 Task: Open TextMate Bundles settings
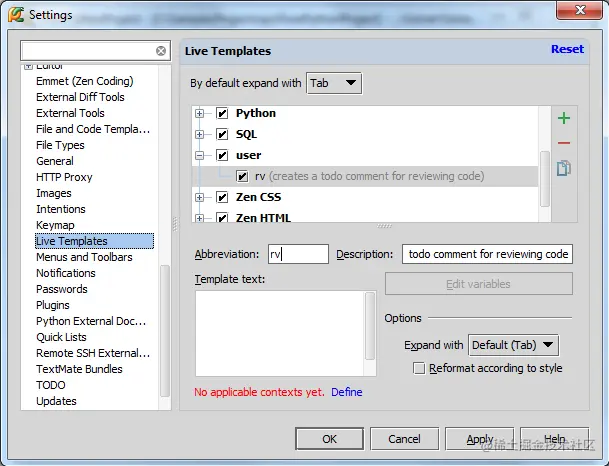79,369
